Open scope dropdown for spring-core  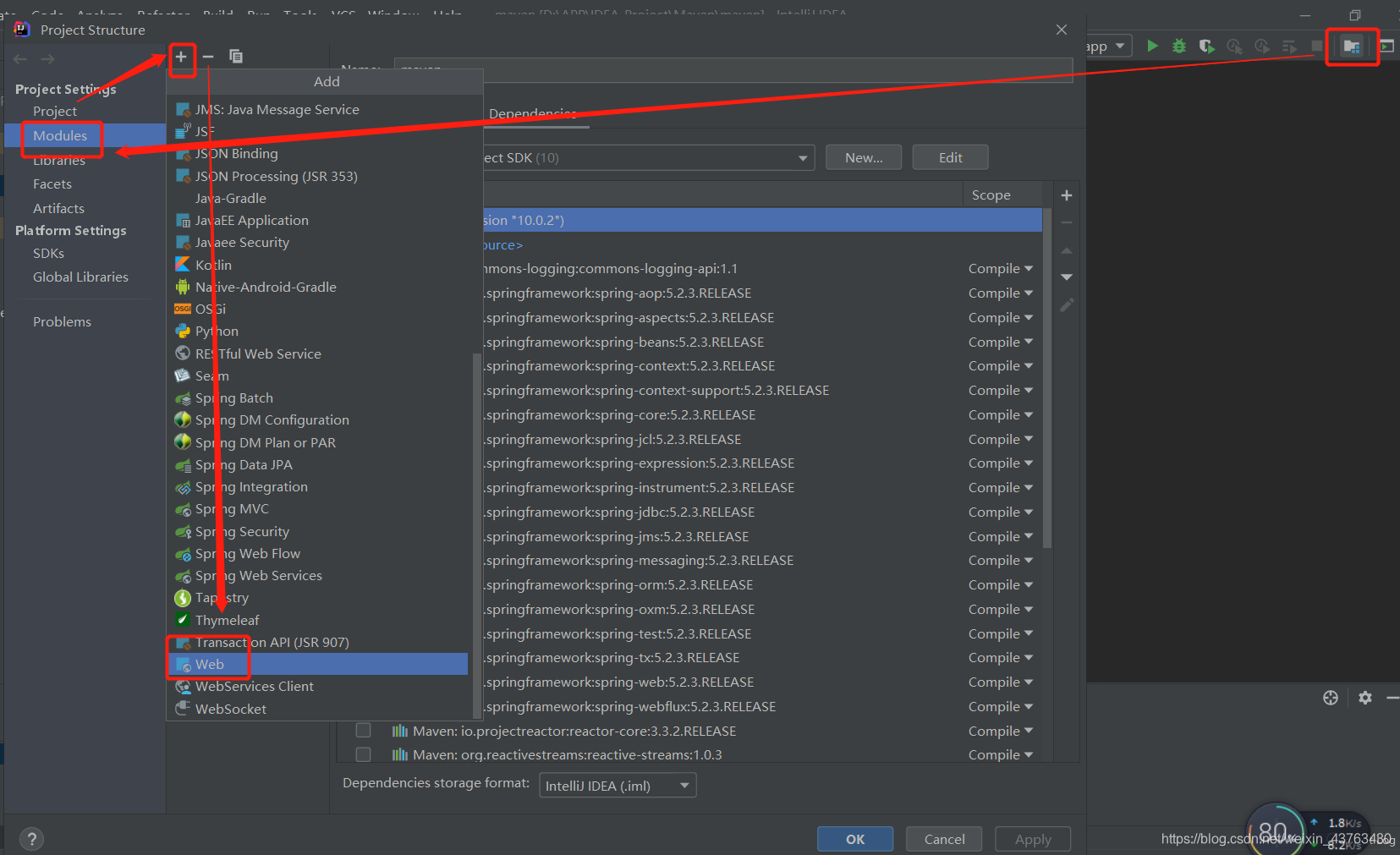pos(1001,415)
